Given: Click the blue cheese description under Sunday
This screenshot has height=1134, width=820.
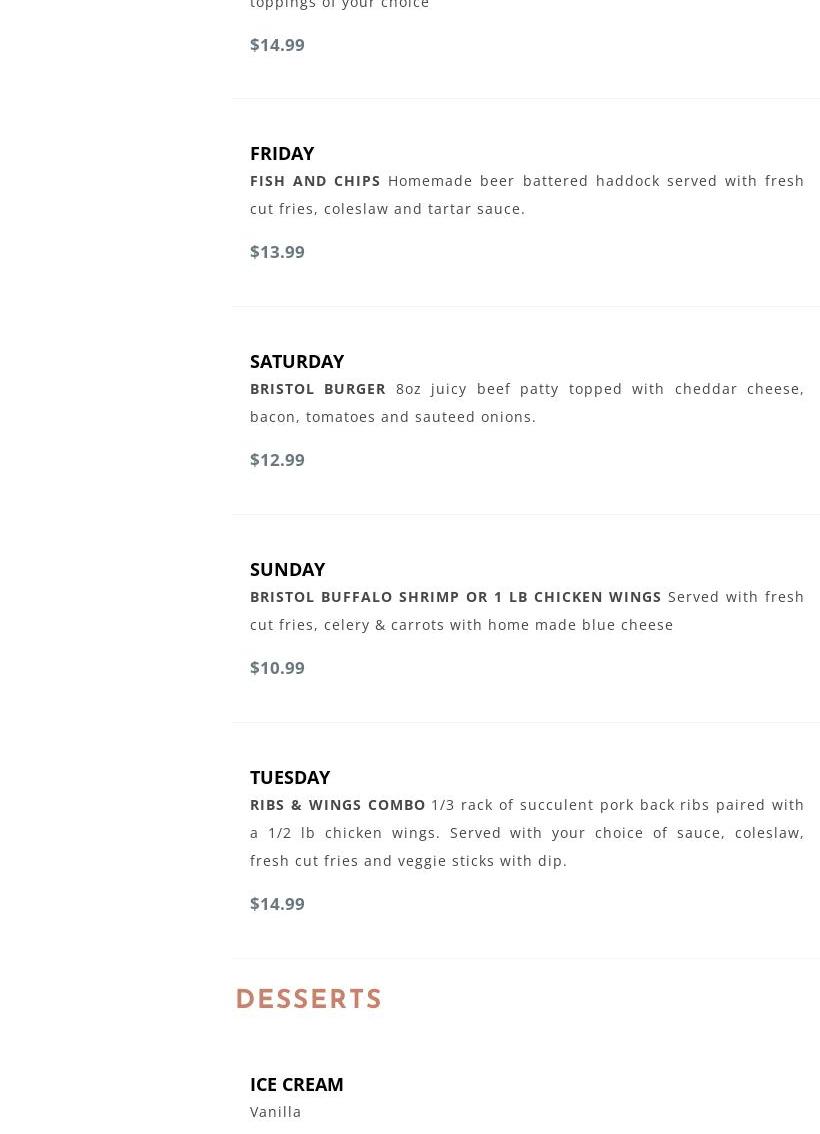Looking at the screenshot, I should pos(526,611).
